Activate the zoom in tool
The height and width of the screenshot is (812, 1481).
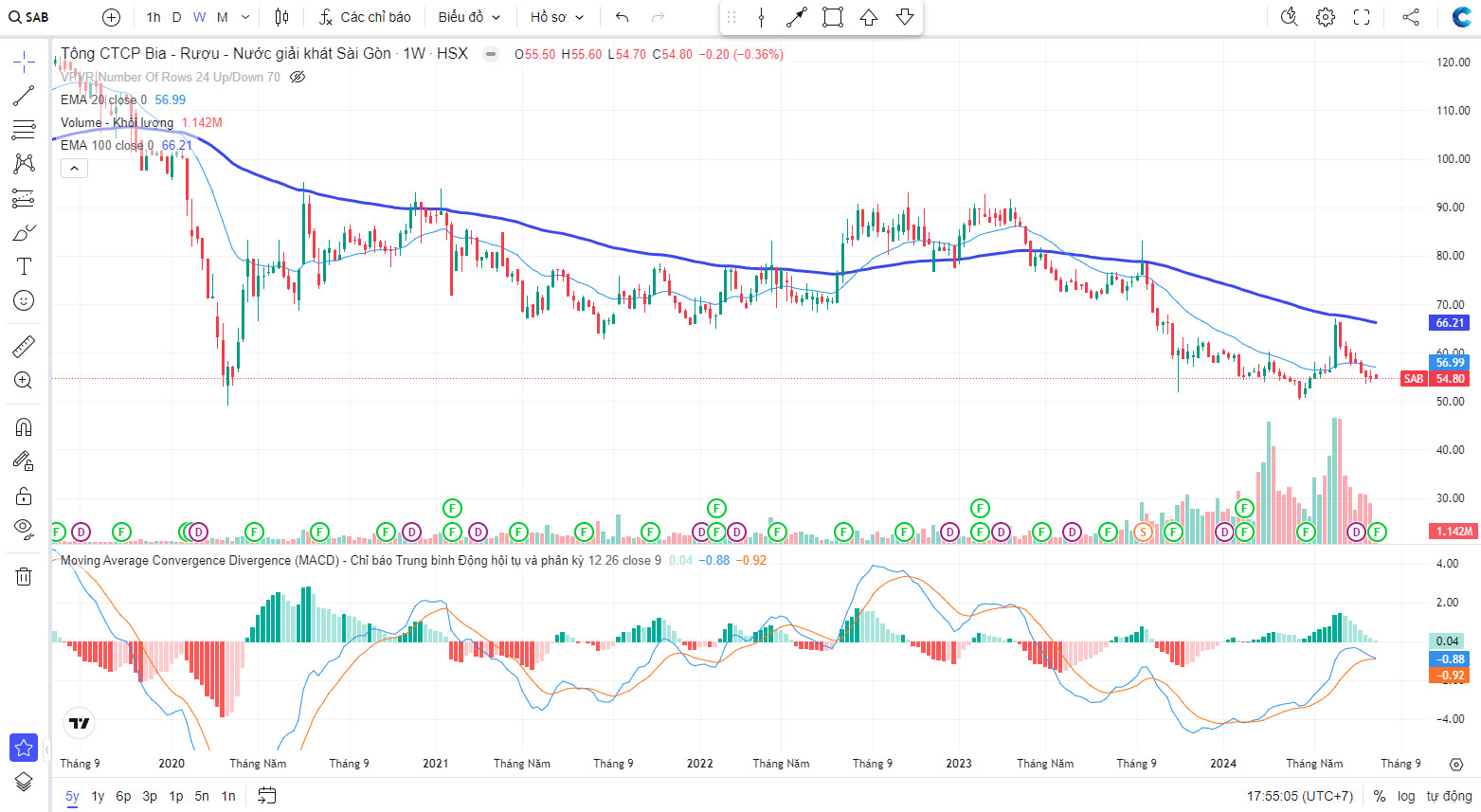(x=24, y=381)
